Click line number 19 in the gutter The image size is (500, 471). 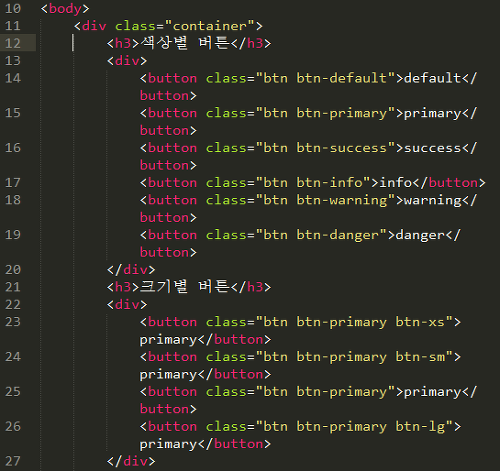click(x=13, y=235)
